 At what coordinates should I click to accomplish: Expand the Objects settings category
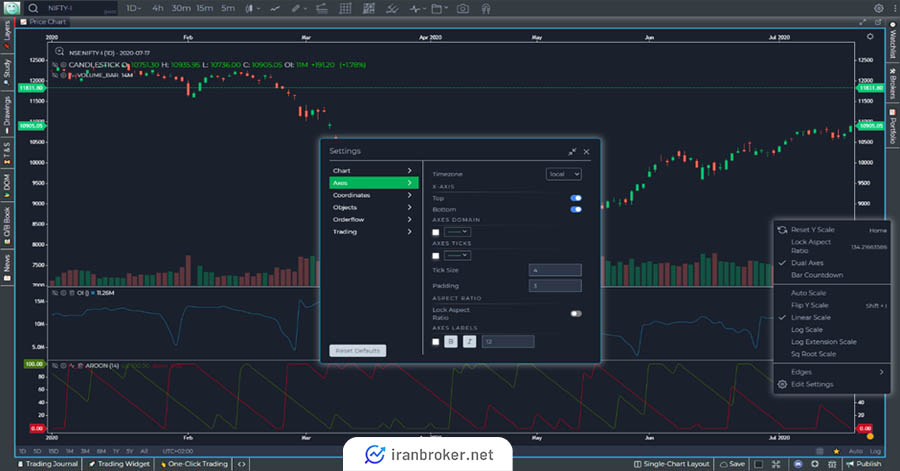pyautogui.click(x=373, y=207)
